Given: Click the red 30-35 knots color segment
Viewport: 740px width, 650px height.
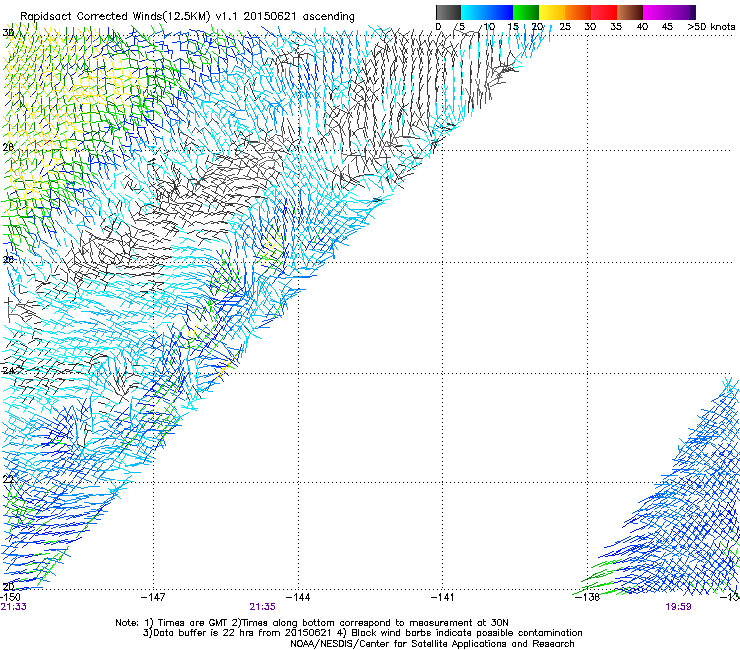Looking at the screenshot, I should (x=604, y=12).
